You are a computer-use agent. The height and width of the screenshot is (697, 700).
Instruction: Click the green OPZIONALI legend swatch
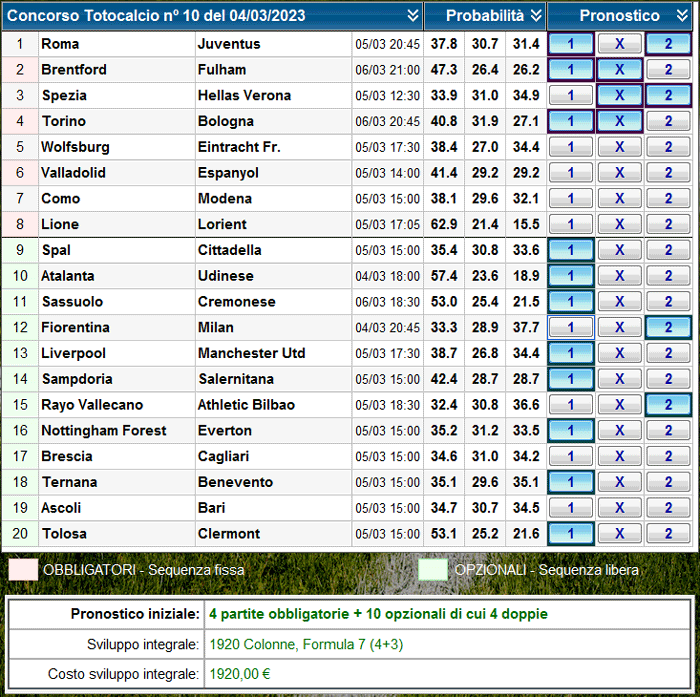click(433, 570)
